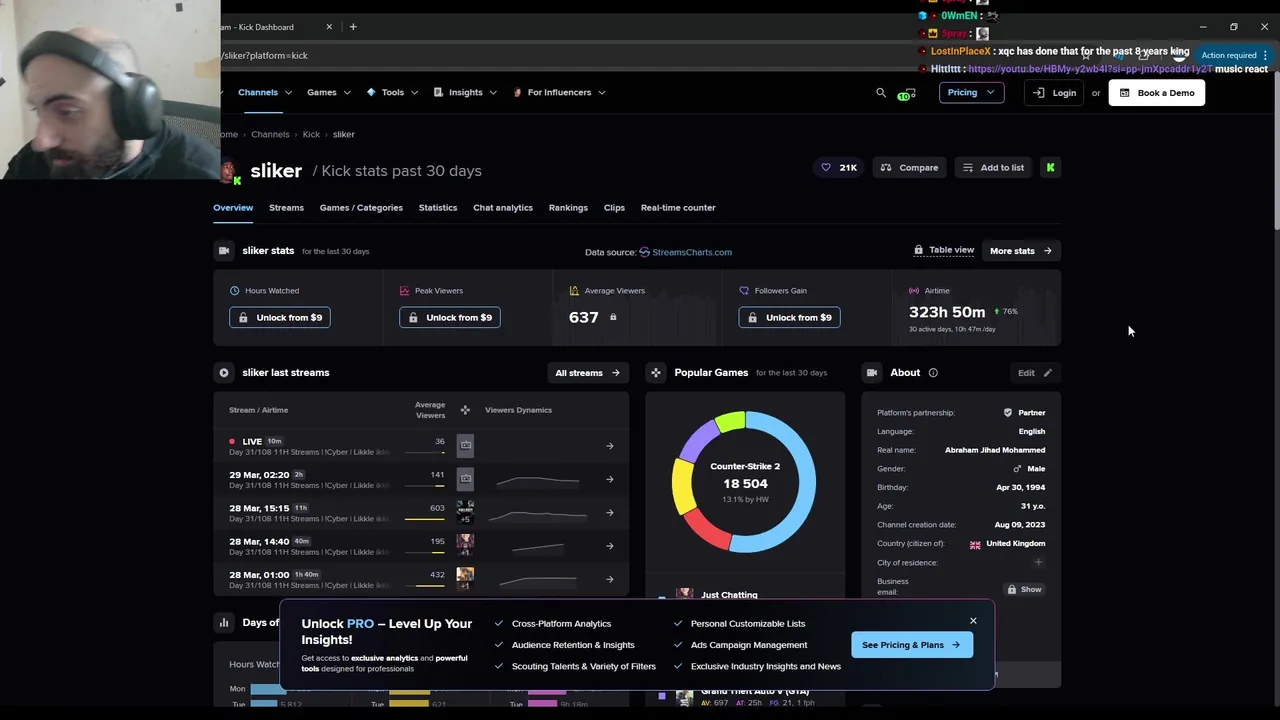Image resolution: width=1280 pixels, height=720 pixels.
Task: Close the Kick Dashboard browser tab
Action: pyautogui.click(x=330, y=27)
